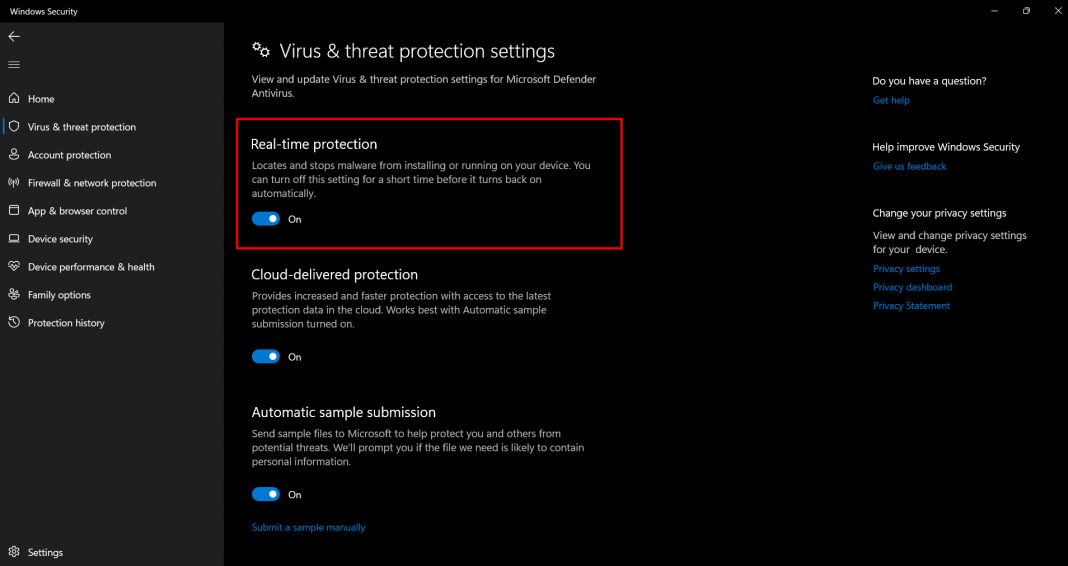The width and height of the screenshot is (1068, 566).
Task: Select the Virus & threat protection shield icon
Action: [x=15, y=127]
